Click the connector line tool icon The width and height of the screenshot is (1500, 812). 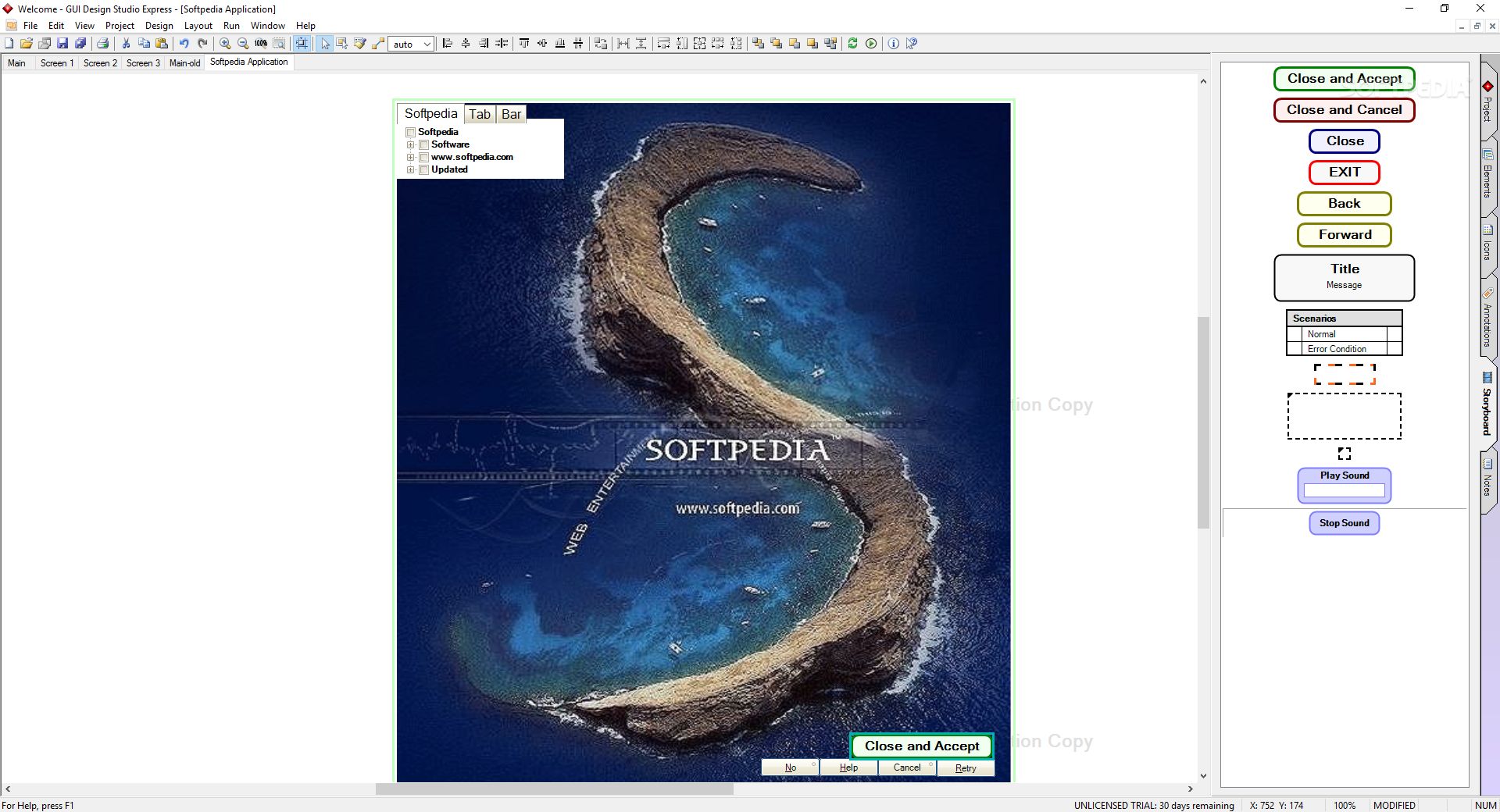pos(378,44)
